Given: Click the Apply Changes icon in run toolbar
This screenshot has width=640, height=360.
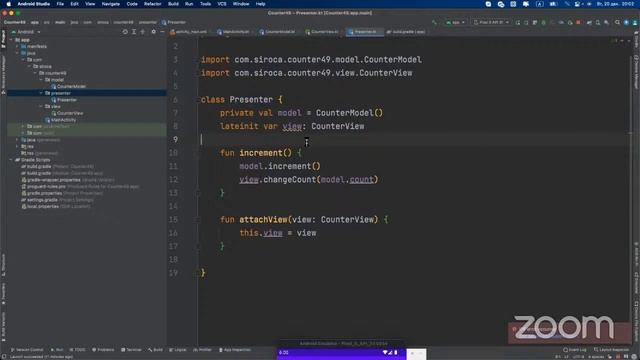Looking at the screenshot, I should tap(526, 22).
